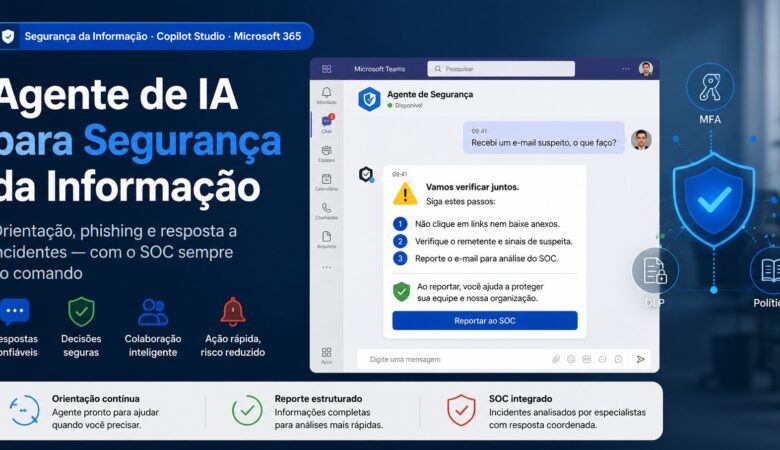This screenshot has width=780, height=450.
Task: Send the message with the arrow icon
Action: click(x=641, y=359)
